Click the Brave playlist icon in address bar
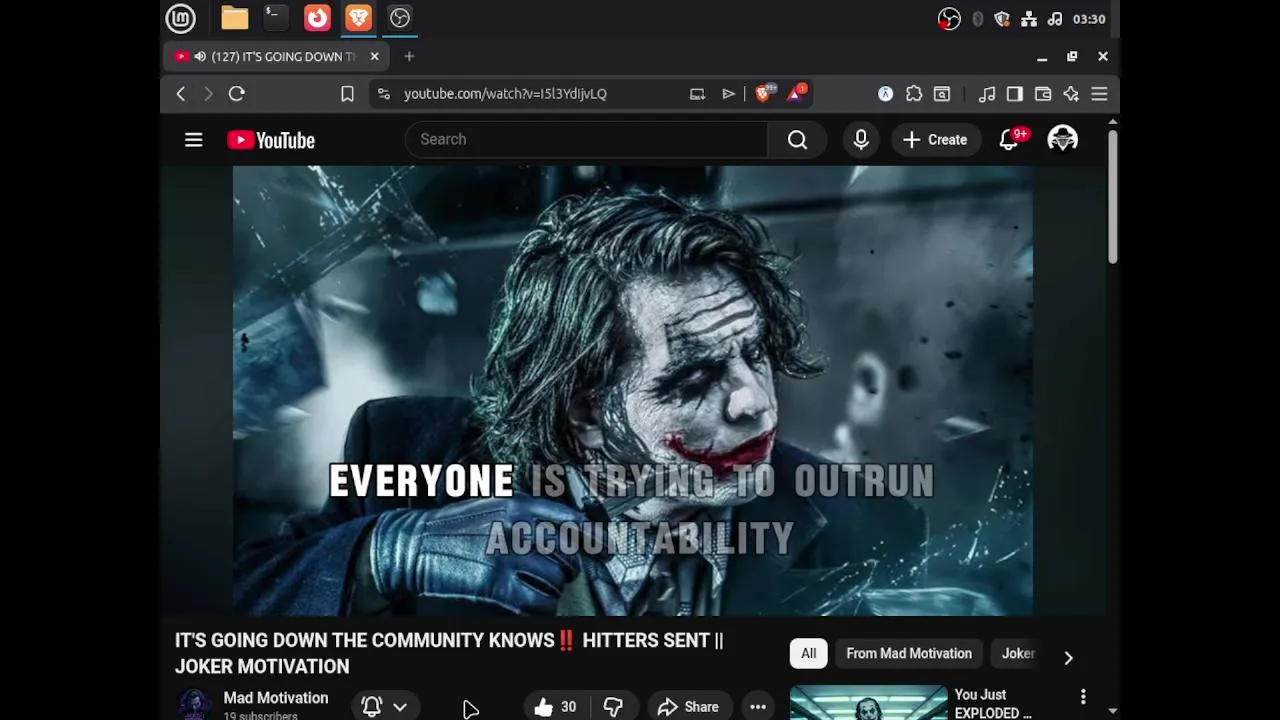 tap(729, 94)
